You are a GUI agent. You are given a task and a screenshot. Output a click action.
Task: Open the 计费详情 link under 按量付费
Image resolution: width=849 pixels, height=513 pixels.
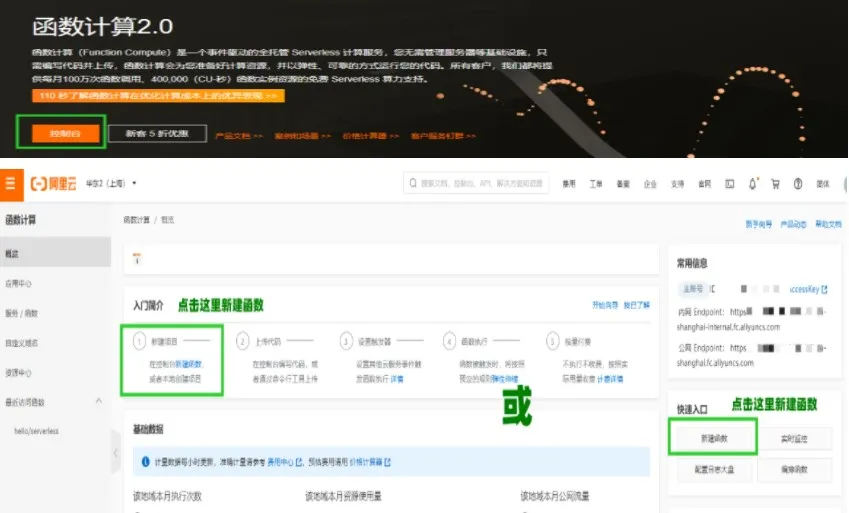[x=610, y=379]
